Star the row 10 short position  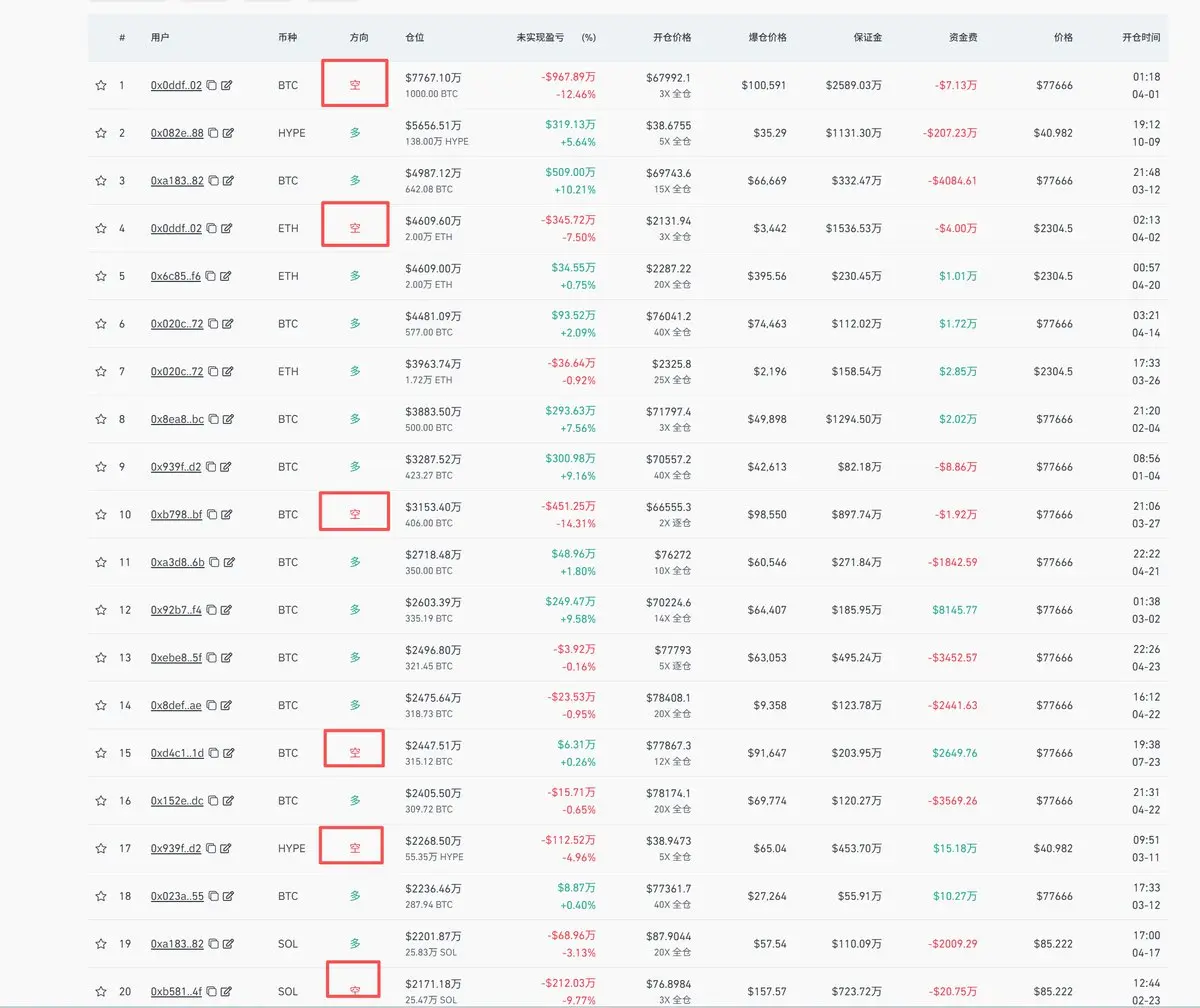[x=100, y=515]
